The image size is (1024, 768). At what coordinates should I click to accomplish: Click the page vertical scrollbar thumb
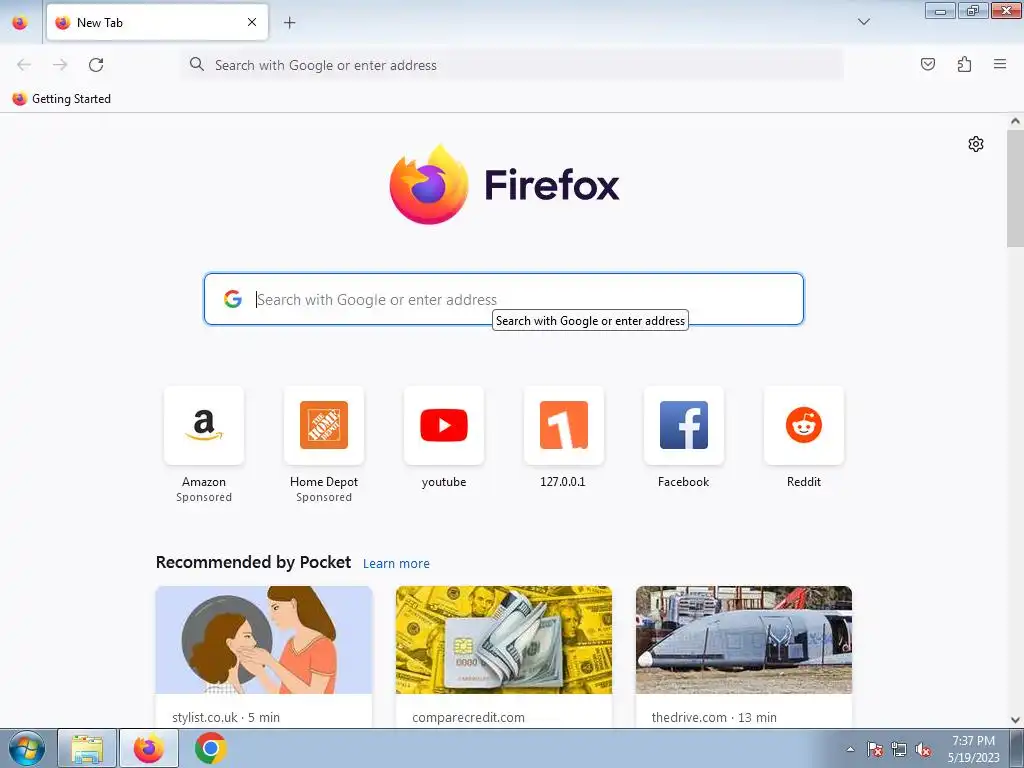(x=1015, y=188)
